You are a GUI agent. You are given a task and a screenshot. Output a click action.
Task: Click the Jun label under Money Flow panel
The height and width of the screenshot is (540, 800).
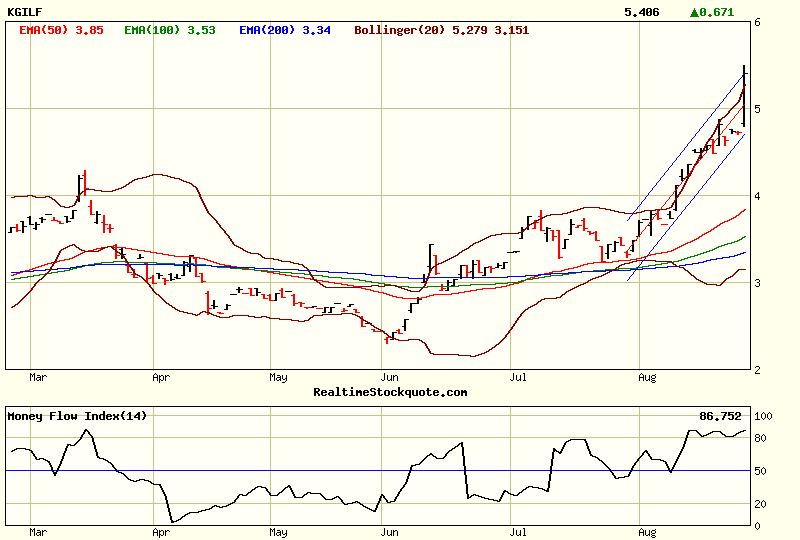pos(389,532)
